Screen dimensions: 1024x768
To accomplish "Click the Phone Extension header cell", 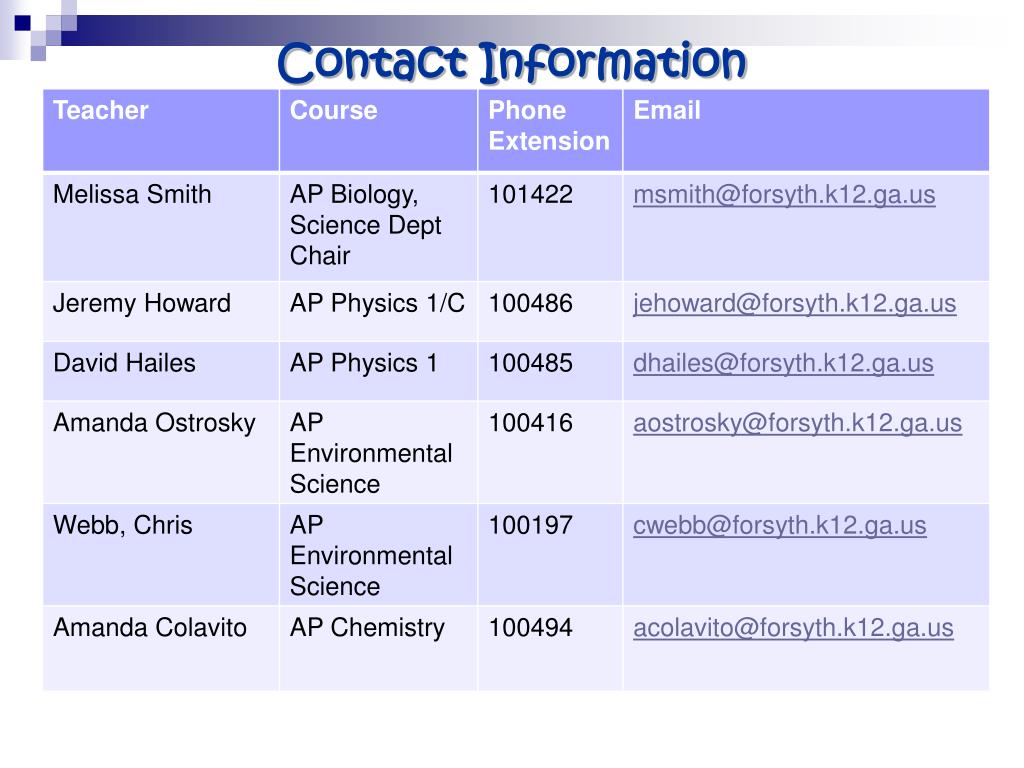I will click(x=550, y=131).
